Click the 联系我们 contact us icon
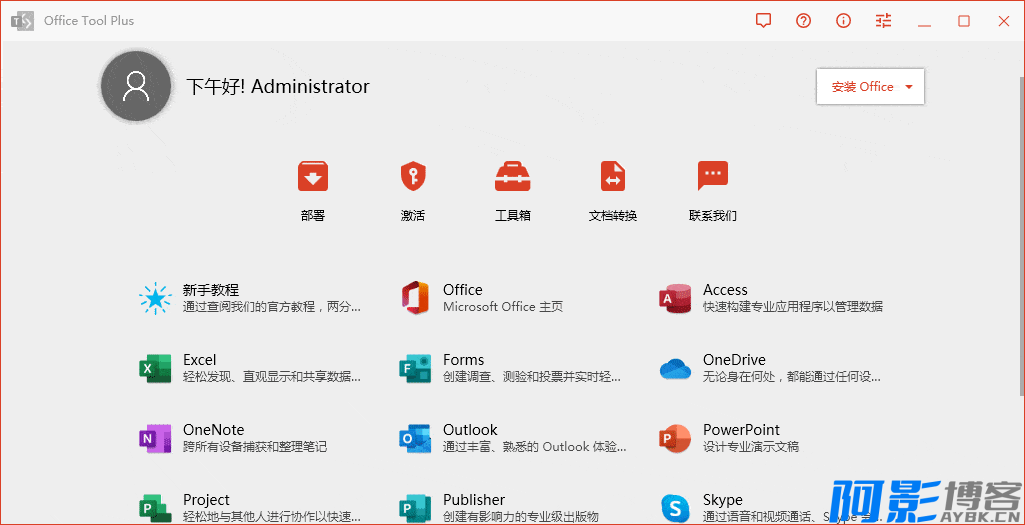This screenshot has width=1025, height=525. (x=713, y=177)
